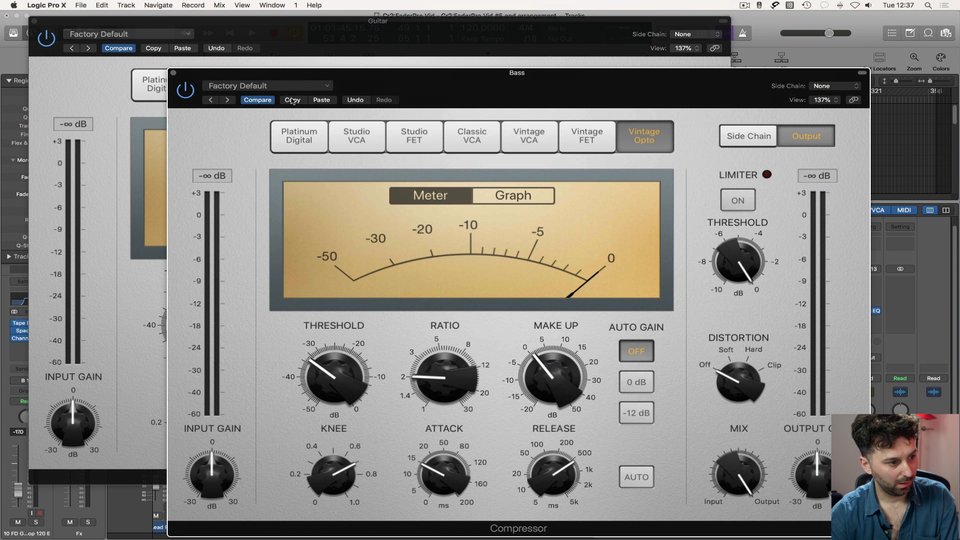This screenshot has height=540, width=960.
Task: Click the screen recording icon in menu bar
Action: (744, 5)
